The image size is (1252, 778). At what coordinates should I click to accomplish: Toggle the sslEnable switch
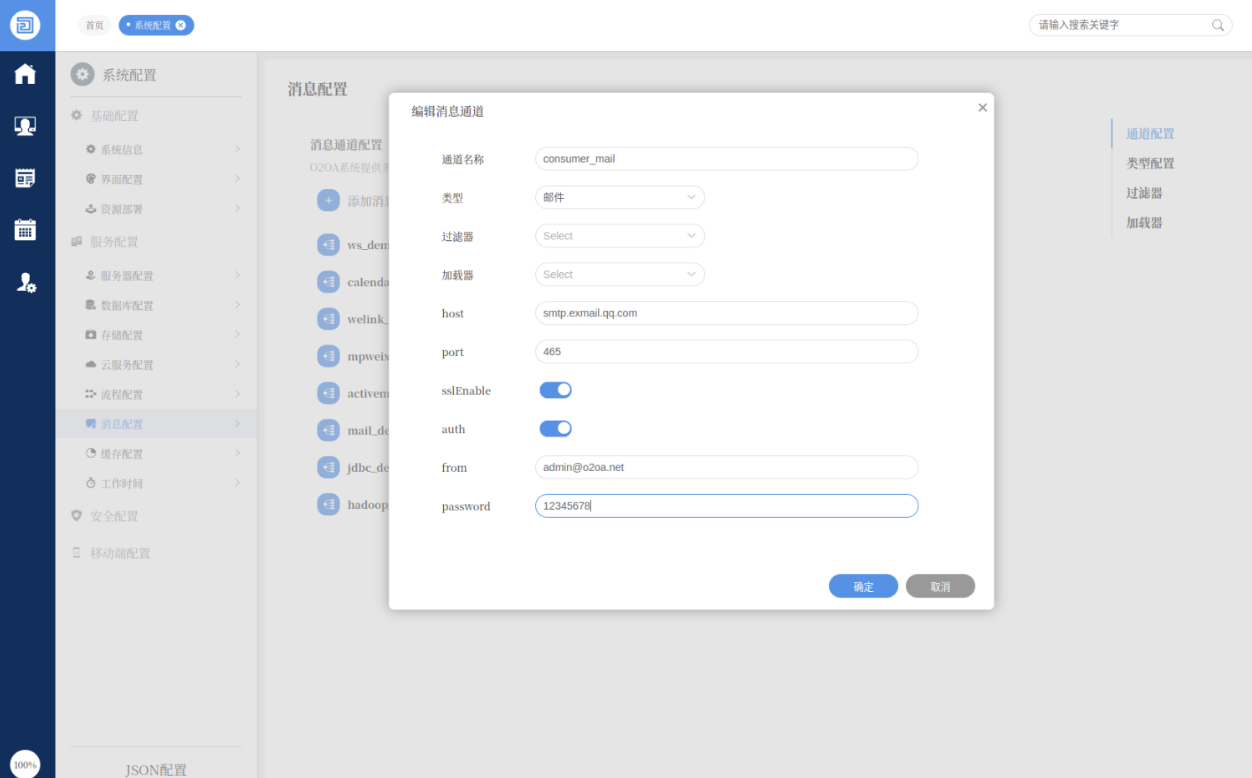pos(555,390)
